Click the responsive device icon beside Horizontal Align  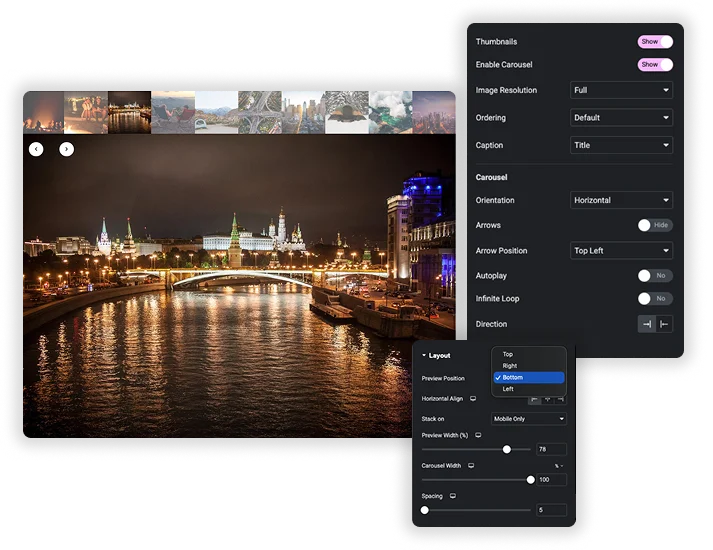(x=473, y=399)
